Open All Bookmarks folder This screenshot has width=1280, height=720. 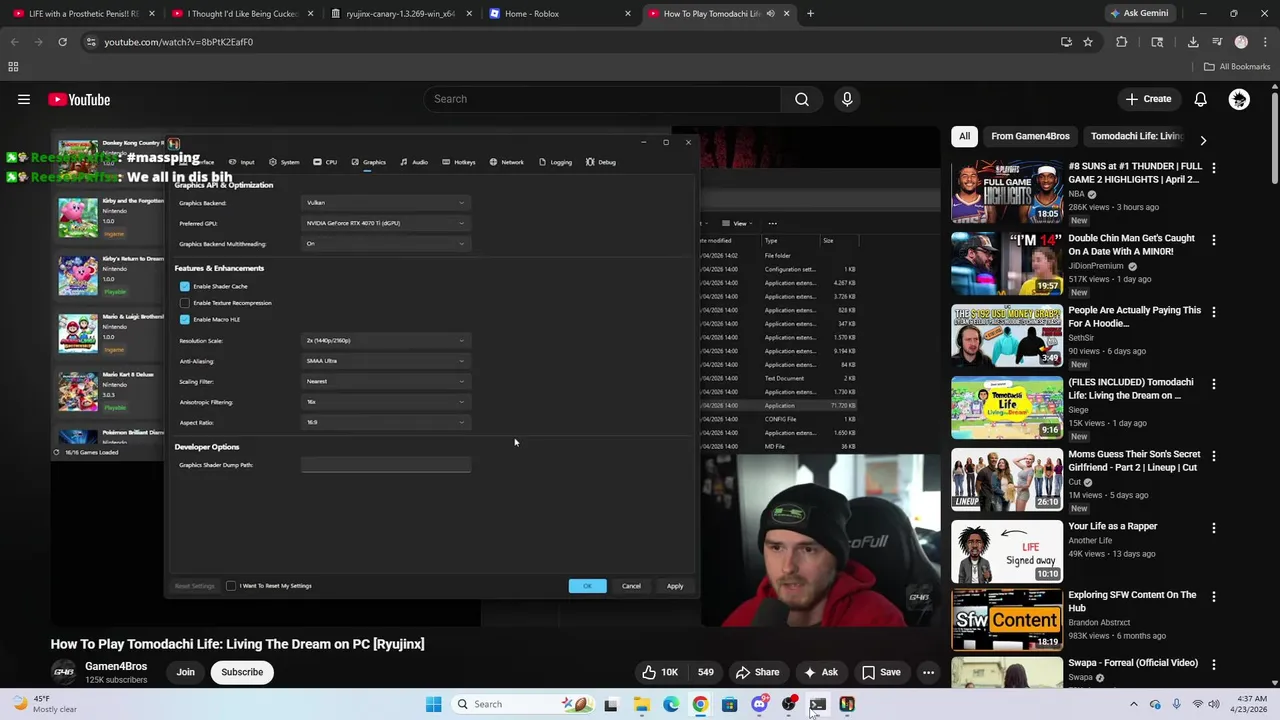(1237, 67)
